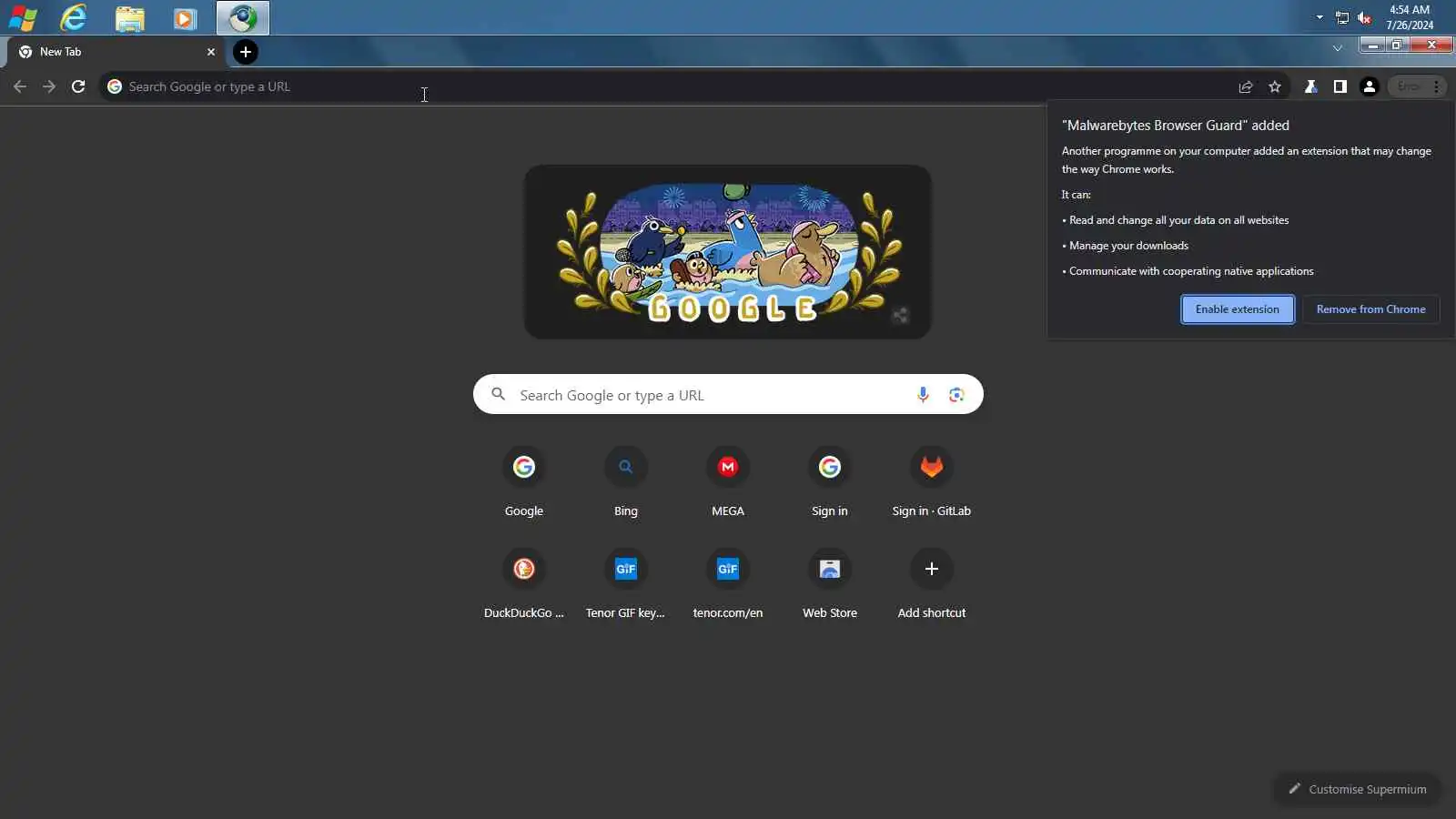Search by image with Google Lens
The width and height of the screenshot is (1456, 819).
pos(956,395)
